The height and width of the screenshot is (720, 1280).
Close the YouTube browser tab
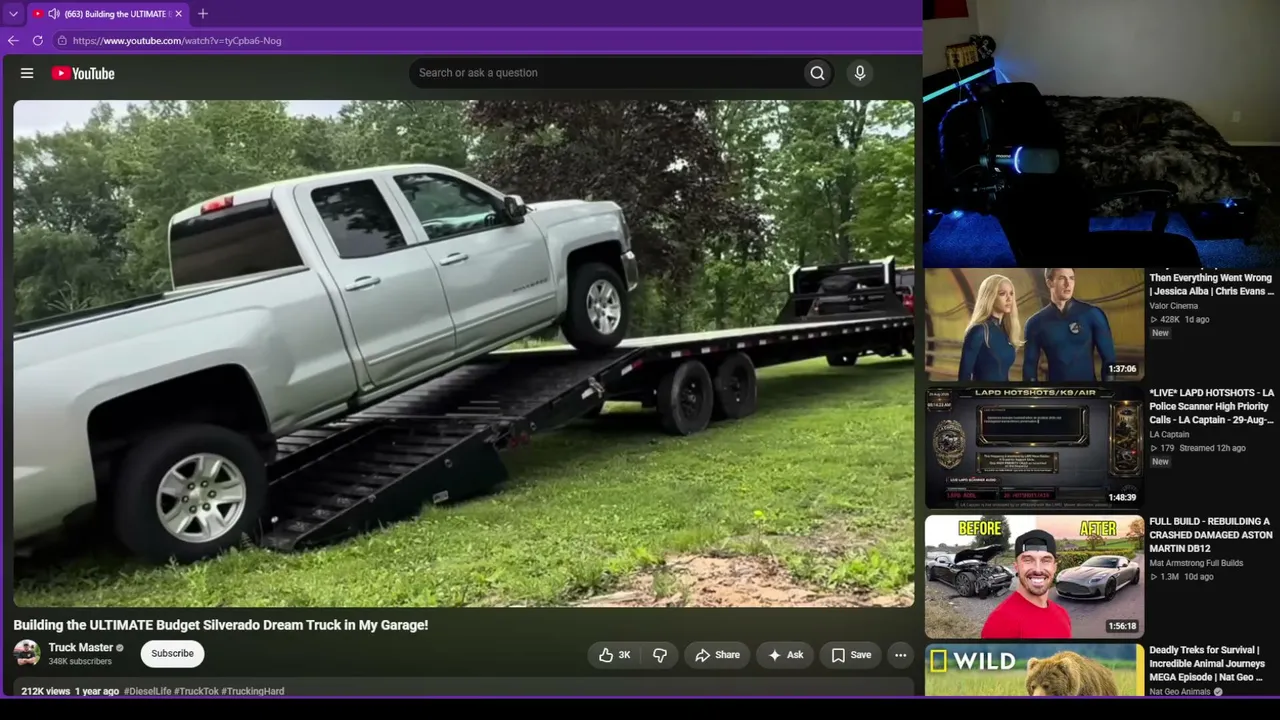coord(178,14)
